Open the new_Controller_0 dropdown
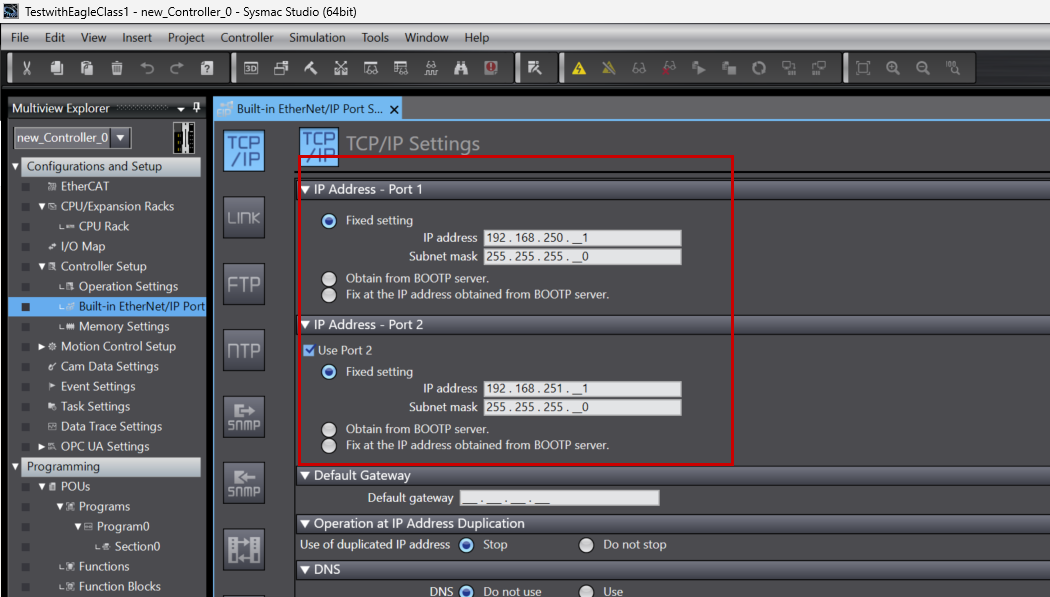 (x=121, y=138)
